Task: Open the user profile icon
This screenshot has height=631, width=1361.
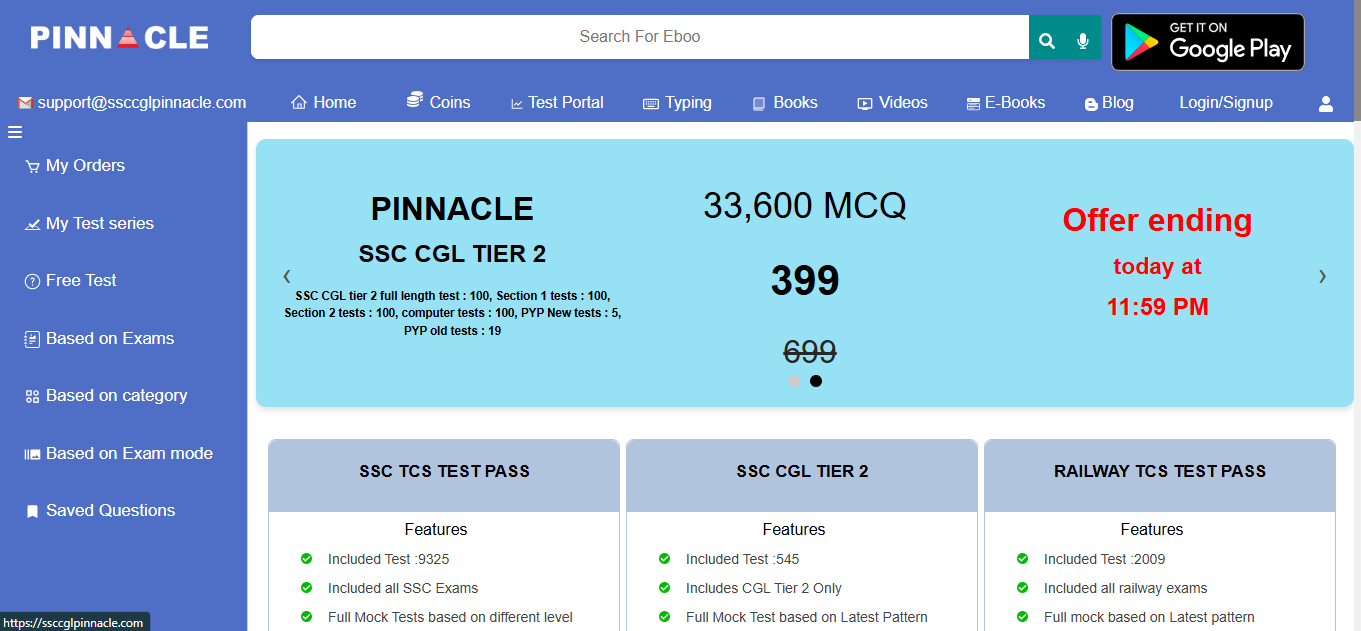Action: pyautogui.click(x=1326, y=103)
